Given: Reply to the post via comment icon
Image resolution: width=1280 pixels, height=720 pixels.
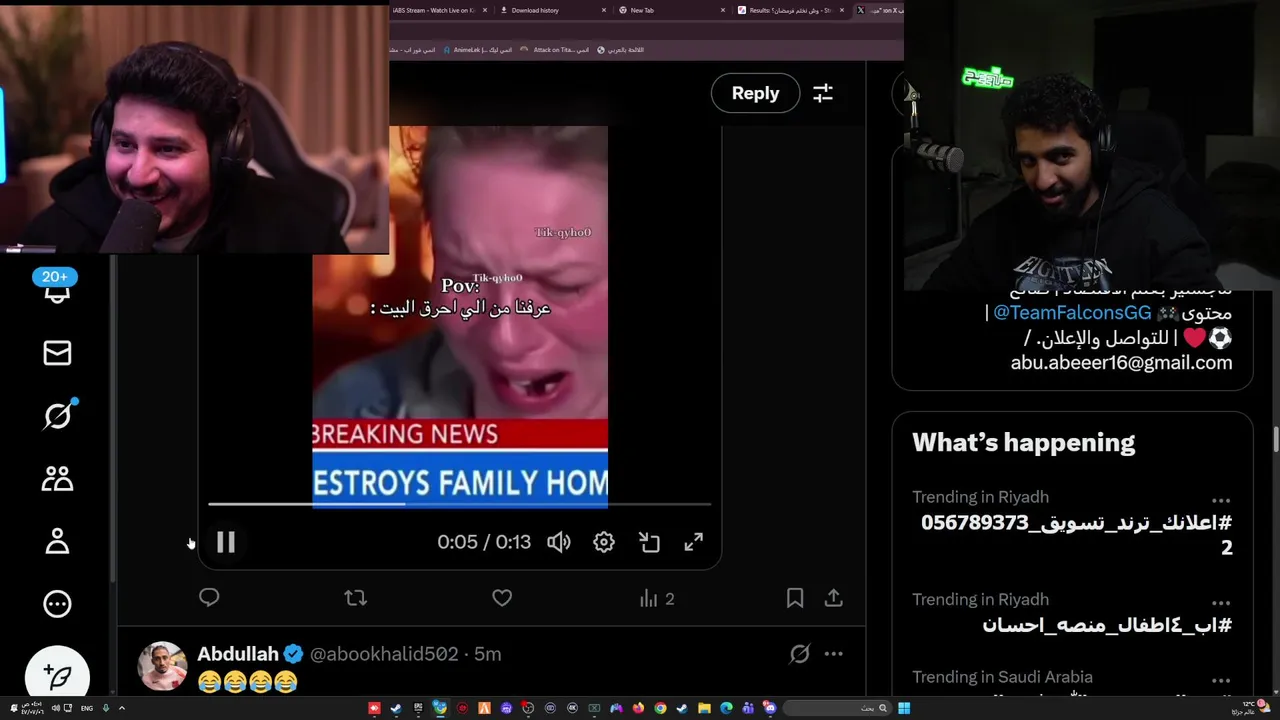Looking at the screenshot, I should click(209, 598).
